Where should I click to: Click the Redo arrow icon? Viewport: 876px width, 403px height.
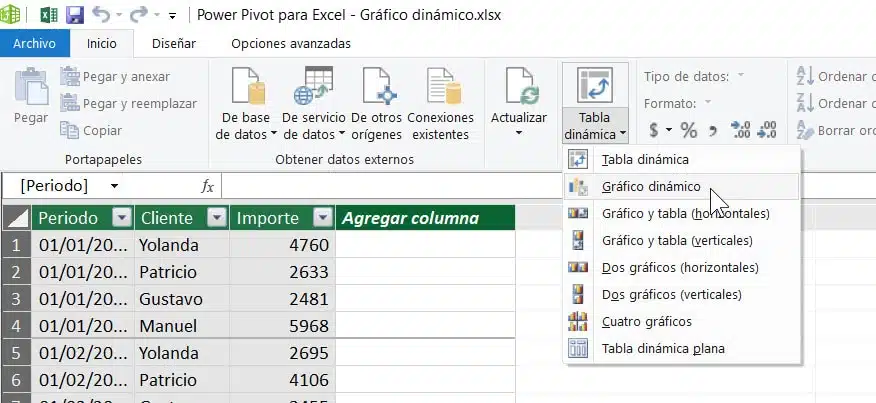point(139,15)
